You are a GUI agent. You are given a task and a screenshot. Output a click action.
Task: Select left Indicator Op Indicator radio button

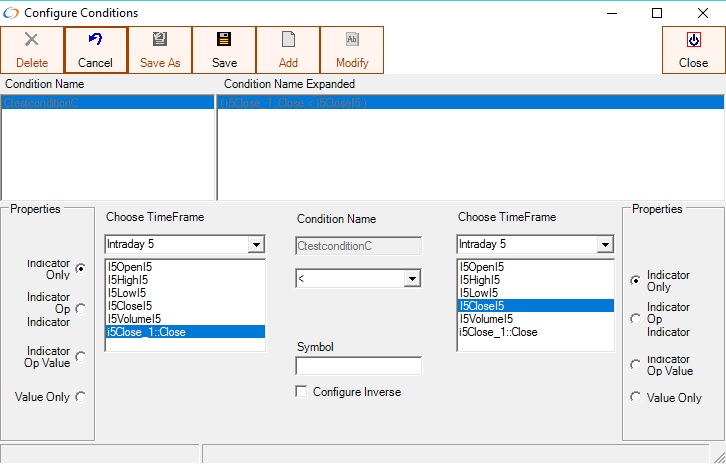click(80, 309)
